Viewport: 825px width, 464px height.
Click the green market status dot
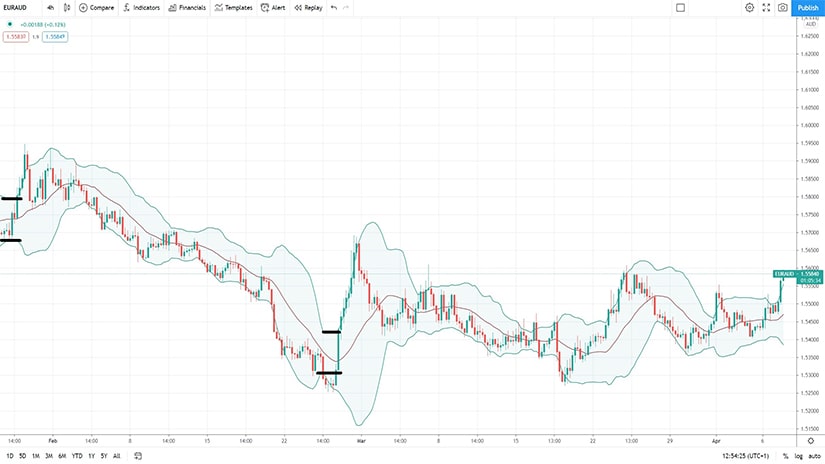tap(9, 24)
